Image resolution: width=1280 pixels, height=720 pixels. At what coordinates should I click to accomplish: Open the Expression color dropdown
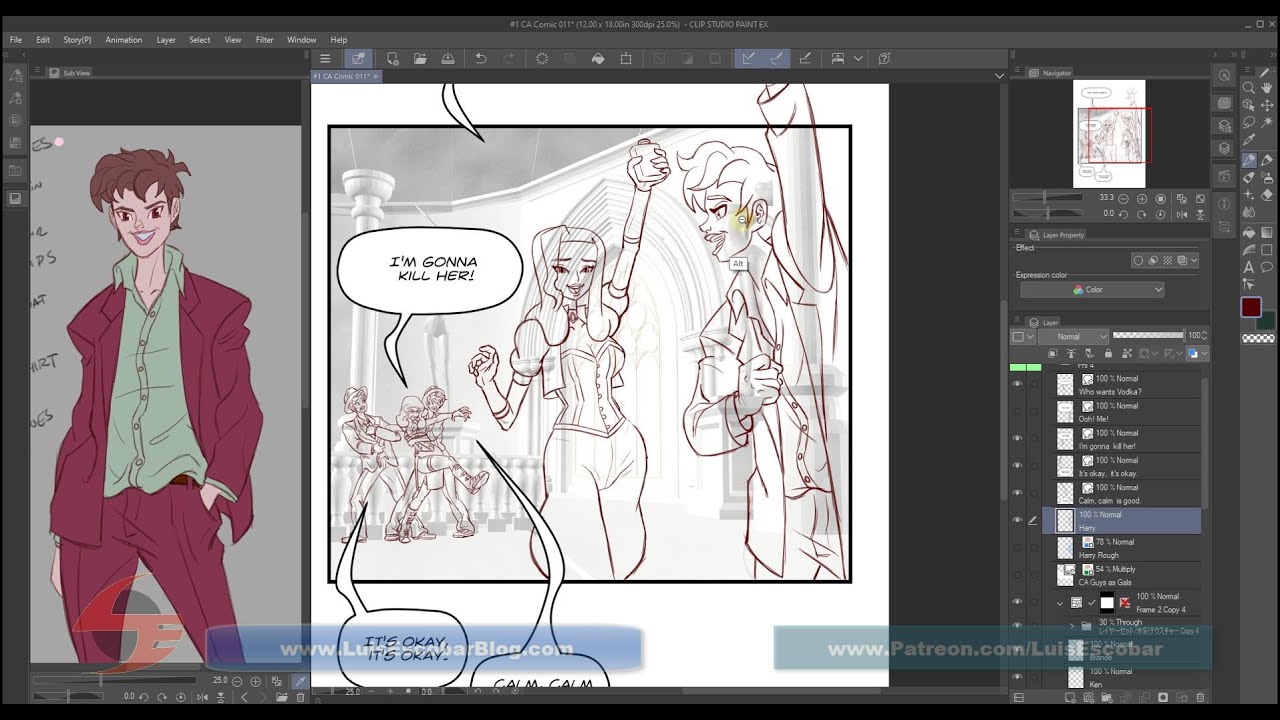click(1092, 289)
